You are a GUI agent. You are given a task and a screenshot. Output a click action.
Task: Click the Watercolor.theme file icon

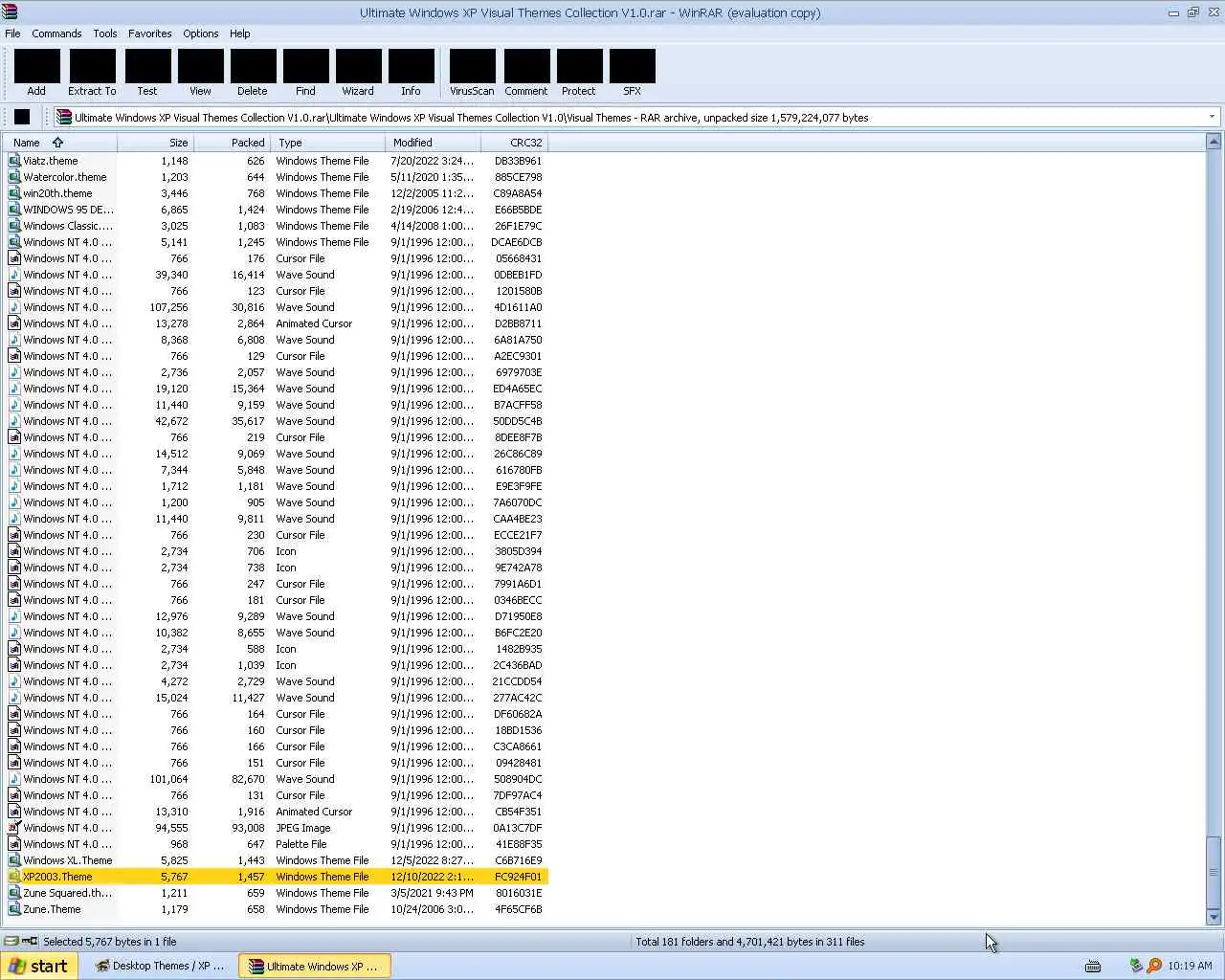click(x=14, y=177)
